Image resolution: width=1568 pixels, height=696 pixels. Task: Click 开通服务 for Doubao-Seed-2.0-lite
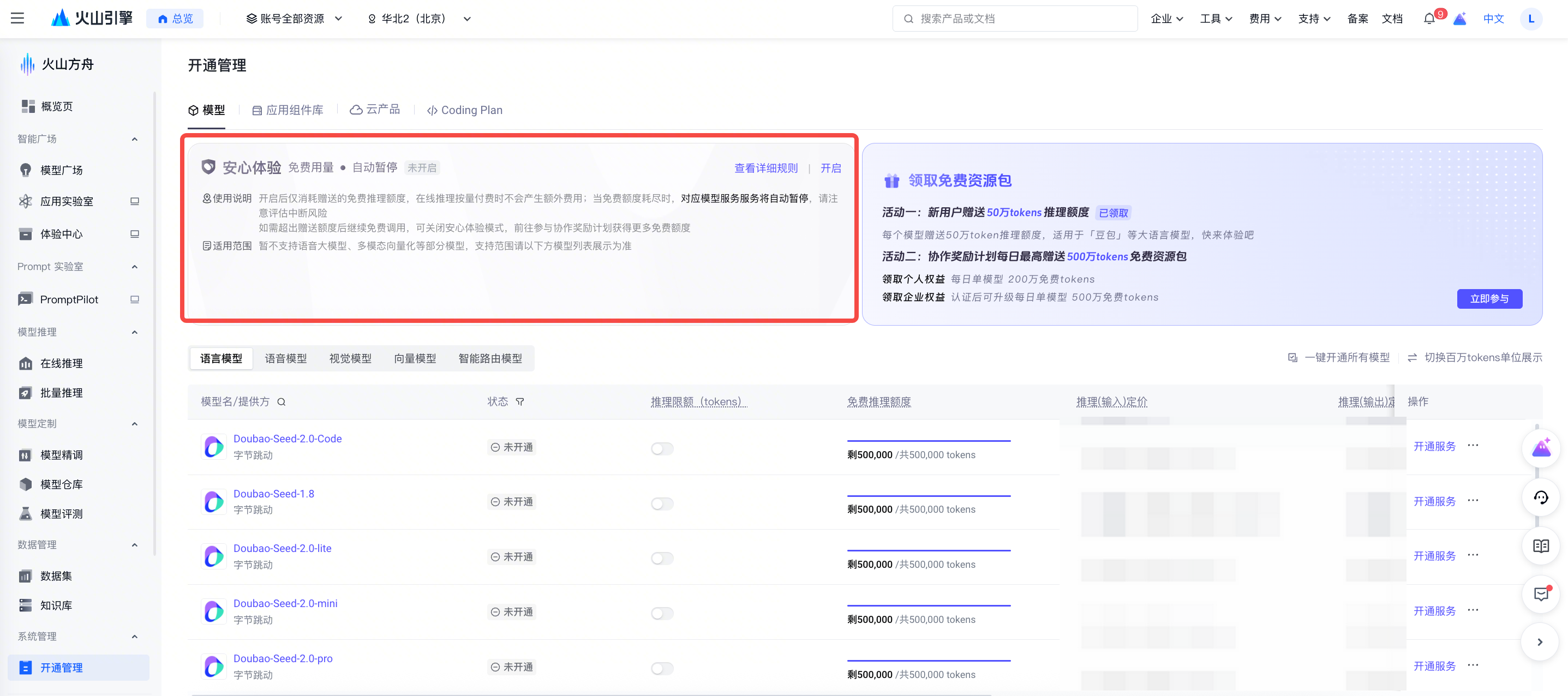point(1434,555)
